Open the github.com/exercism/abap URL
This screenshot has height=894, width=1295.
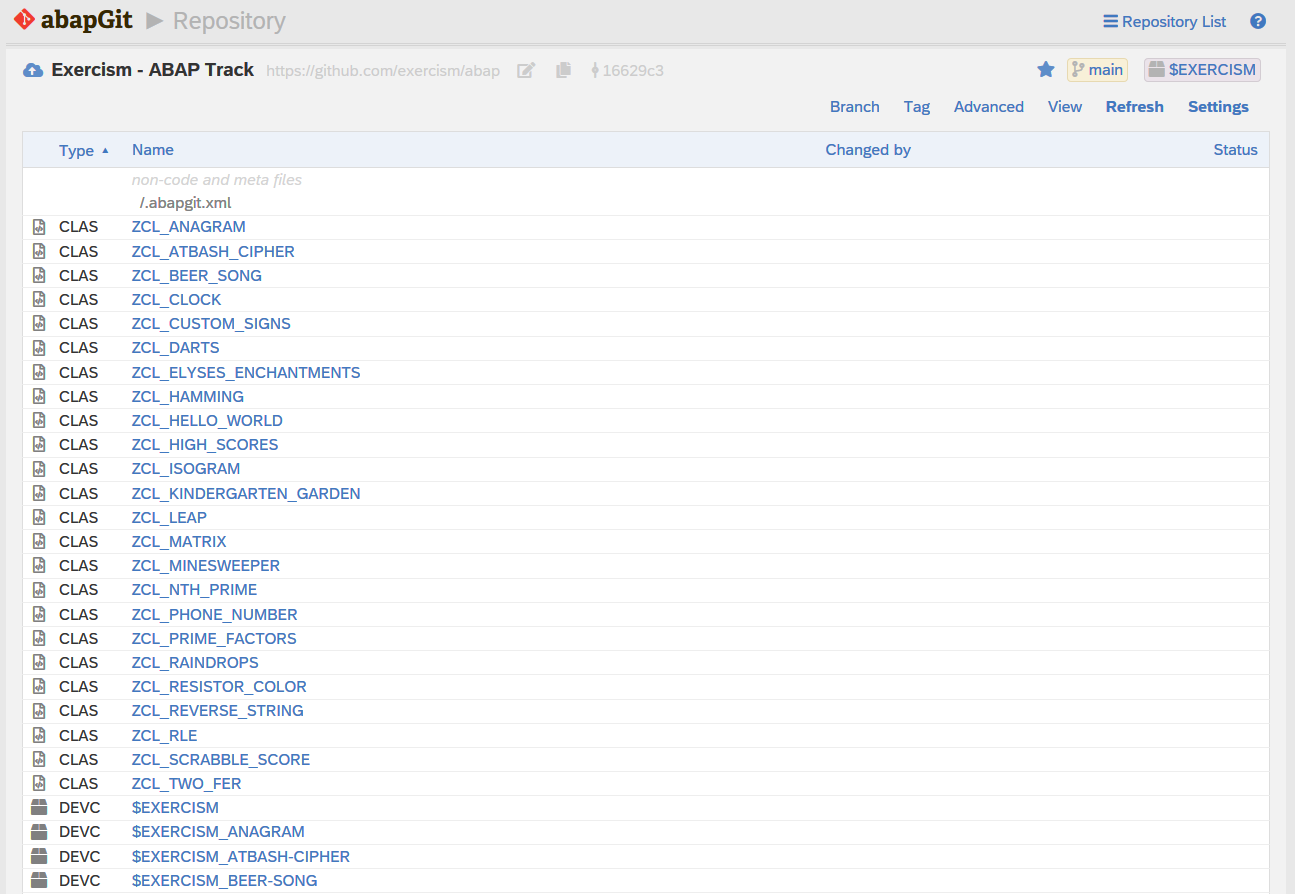tap(383, 71)
